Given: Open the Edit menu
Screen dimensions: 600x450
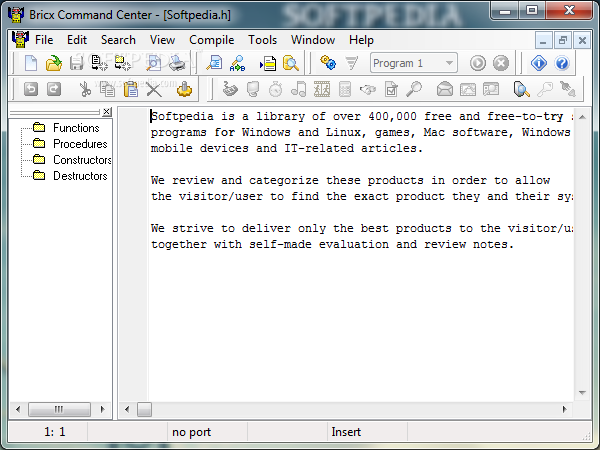Looking at the screenshot, I should click(77, 40).
